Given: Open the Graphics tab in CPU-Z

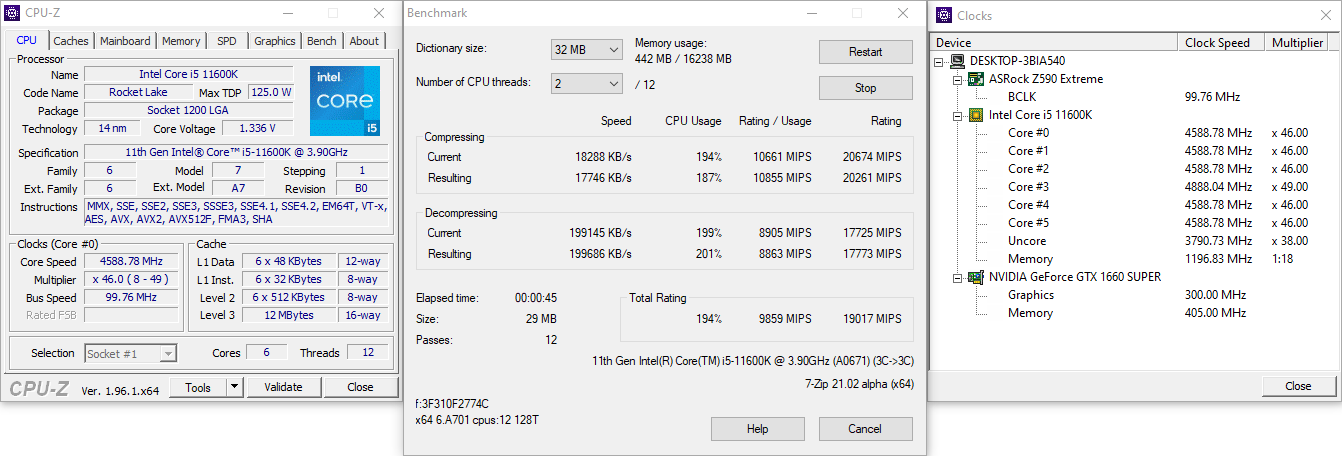Looking at the screenshot, I should coord(274,41).
